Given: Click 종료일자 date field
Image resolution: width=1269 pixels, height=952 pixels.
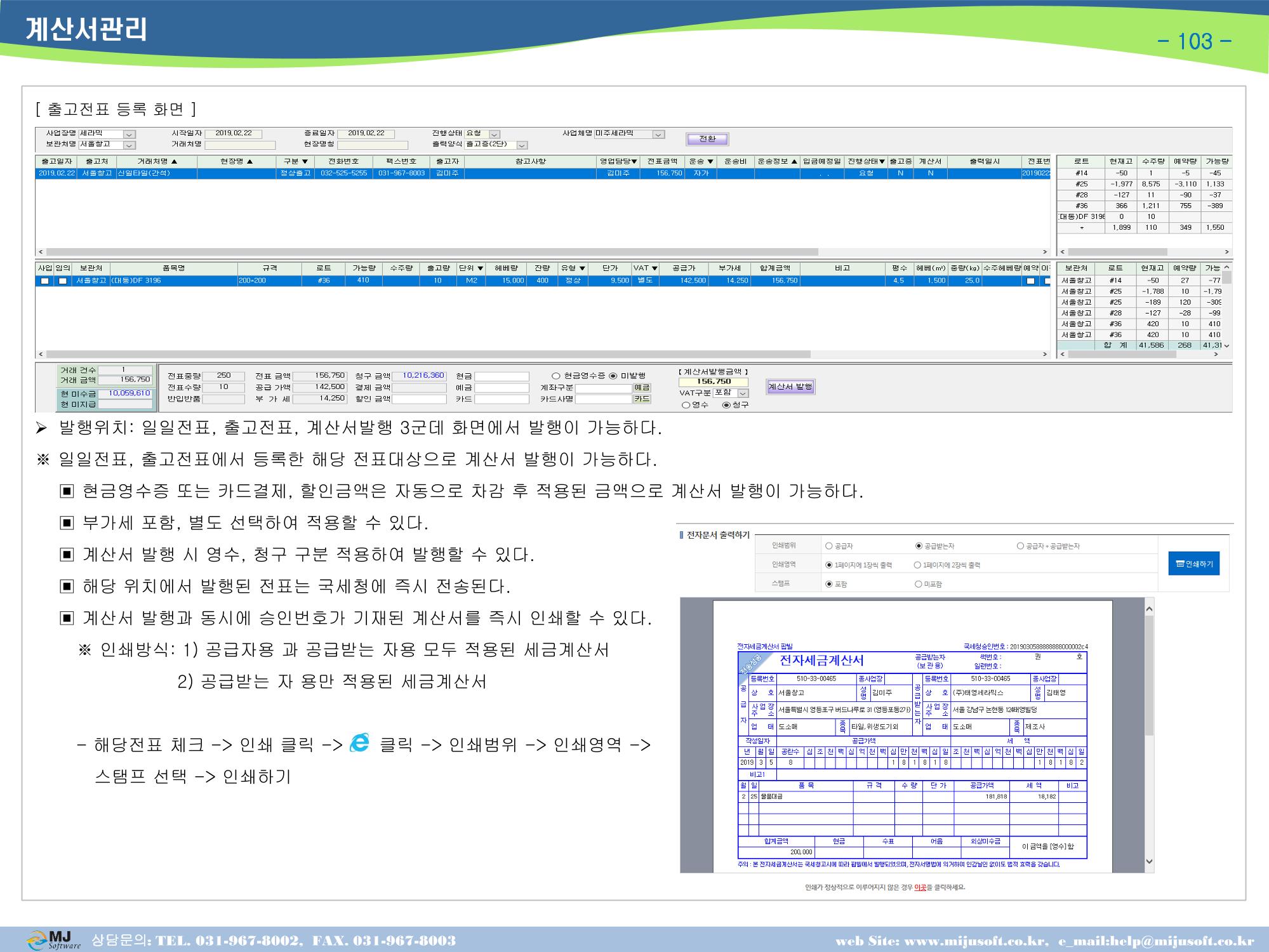Looking at the screenshot, I should (366, 134).
